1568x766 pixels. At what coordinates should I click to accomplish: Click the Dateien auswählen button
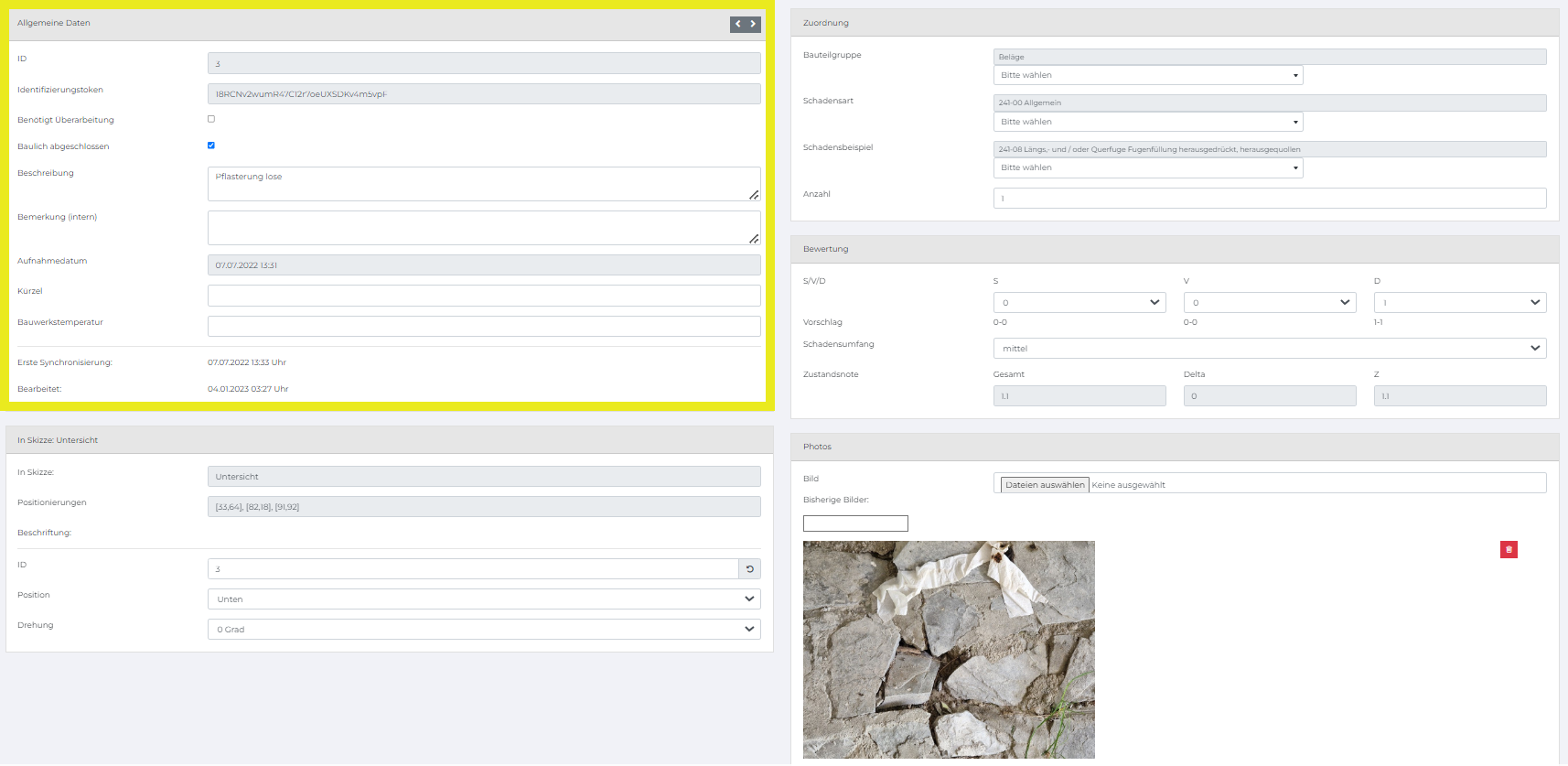click(1045, 485)
